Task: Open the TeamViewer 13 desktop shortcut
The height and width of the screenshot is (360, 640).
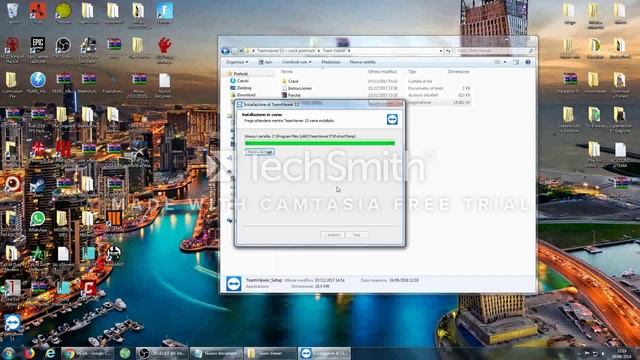Action: click(12, 325)
